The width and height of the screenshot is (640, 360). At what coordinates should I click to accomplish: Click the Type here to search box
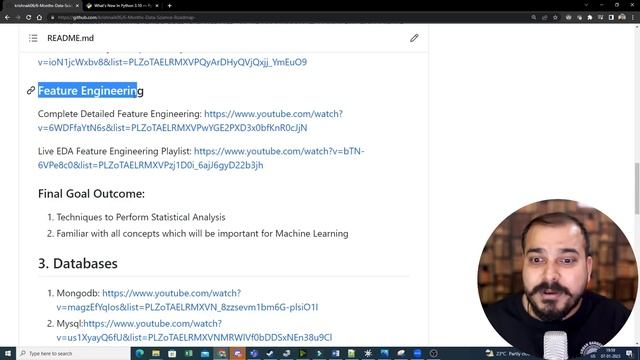tap(73, 353)
